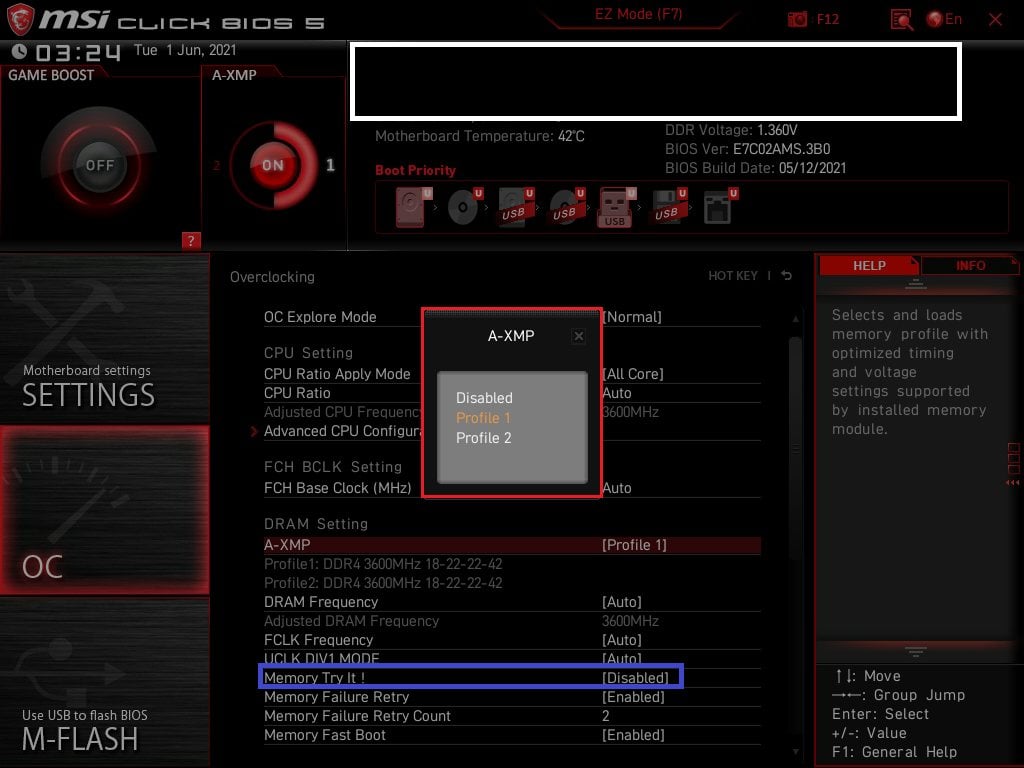
Task: Select Memory Failure Retry Count value 2
Action: tap(605, 716)
